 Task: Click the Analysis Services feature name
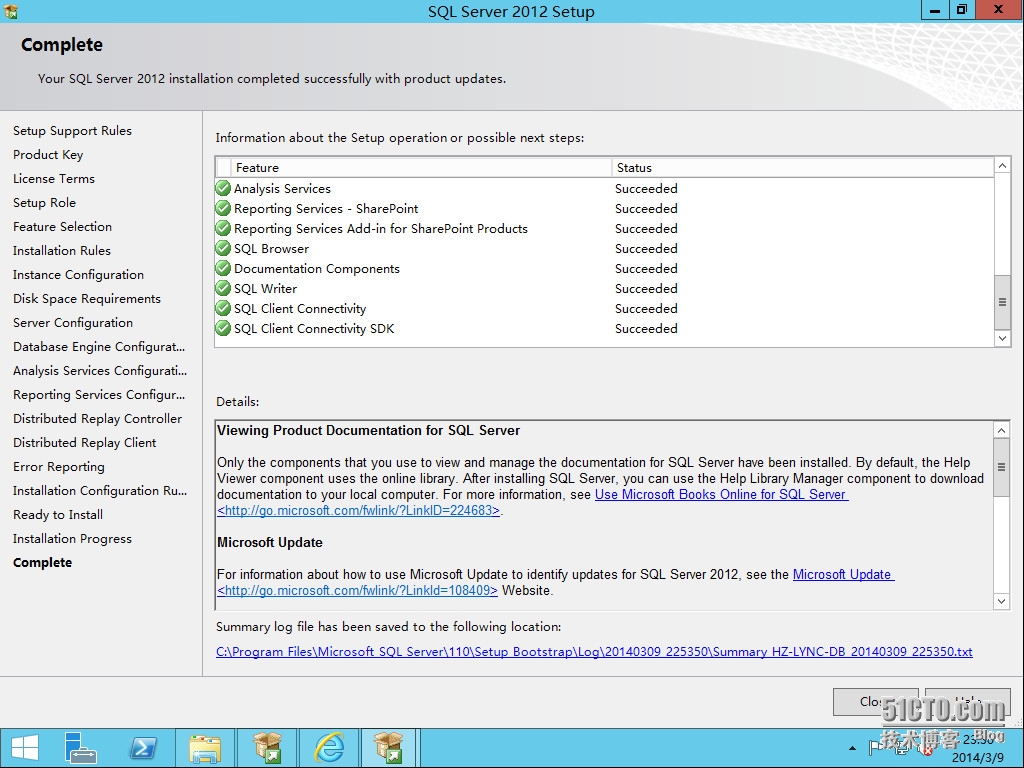(283, 189)
